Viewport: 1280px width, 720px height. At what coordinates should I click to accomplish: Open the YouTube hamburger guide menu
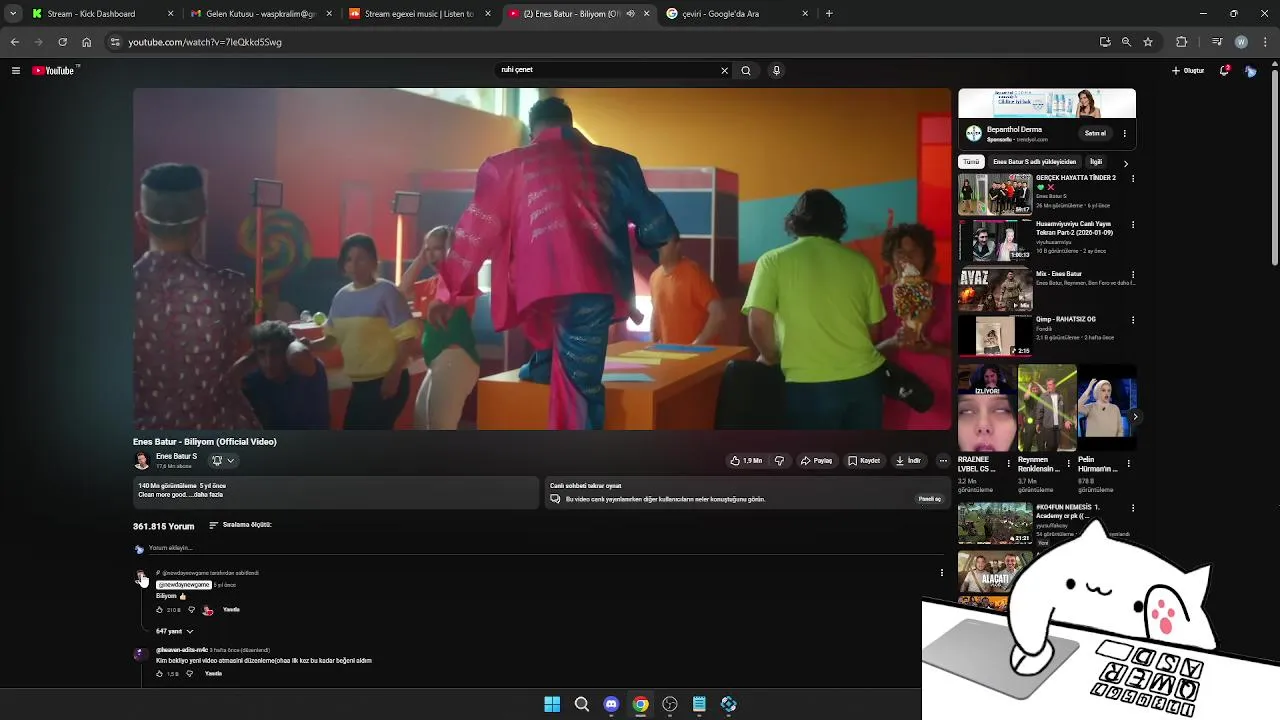click(x=15, y=71)
